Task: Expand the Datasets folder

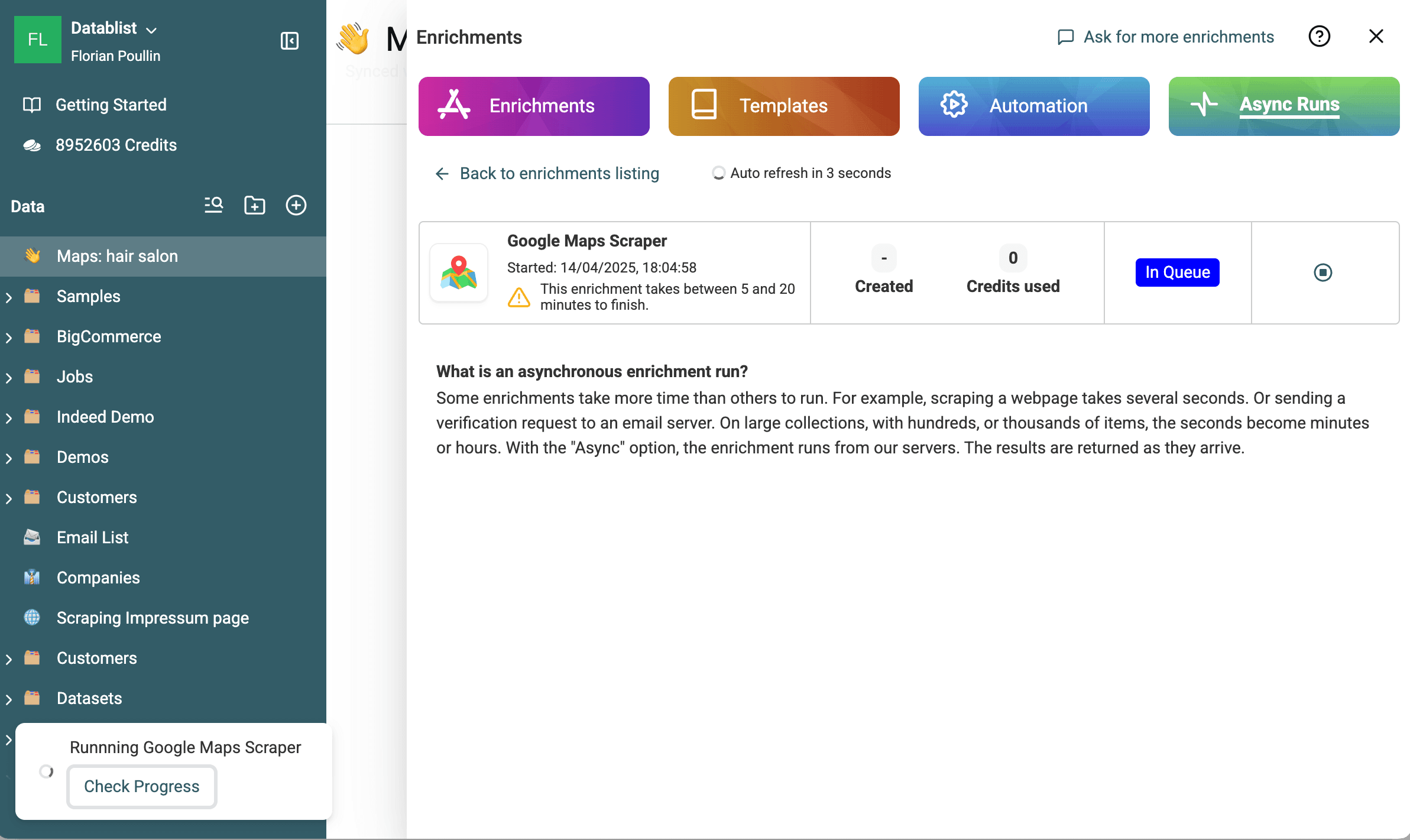Action: (x=9, y=699)
